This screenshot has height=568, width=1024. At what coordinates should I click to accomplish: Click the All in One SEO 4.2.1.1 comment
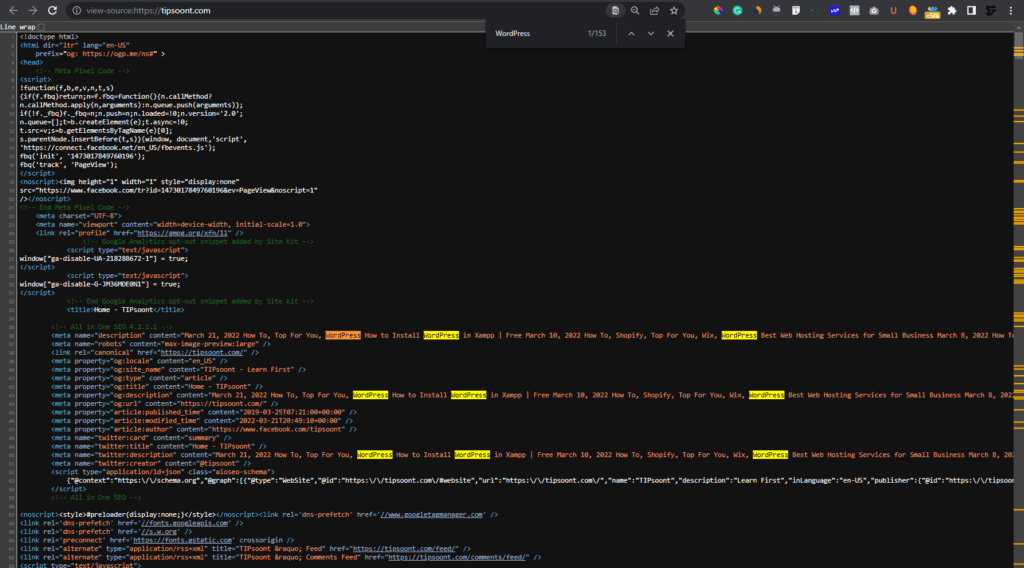pos(112,326)
